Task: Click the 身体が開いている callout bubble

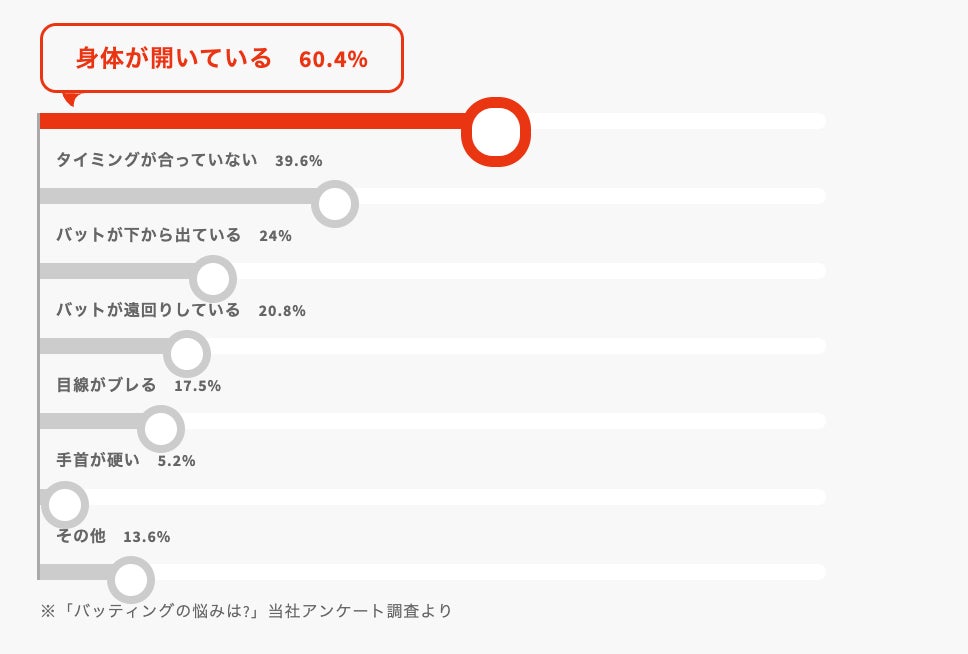Action: 221,59
